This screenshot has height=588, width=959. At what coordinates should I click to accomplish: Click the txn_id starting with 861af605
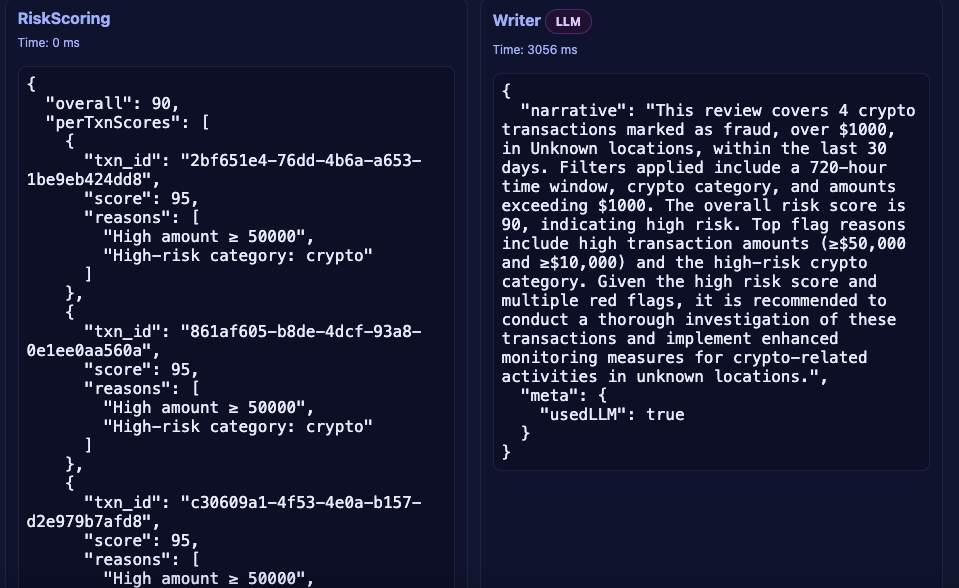pos(300,331)
